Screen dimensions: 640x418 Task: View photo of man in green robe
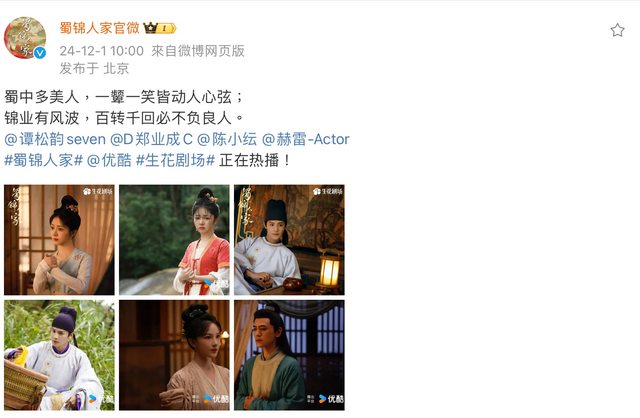[289, 355]
